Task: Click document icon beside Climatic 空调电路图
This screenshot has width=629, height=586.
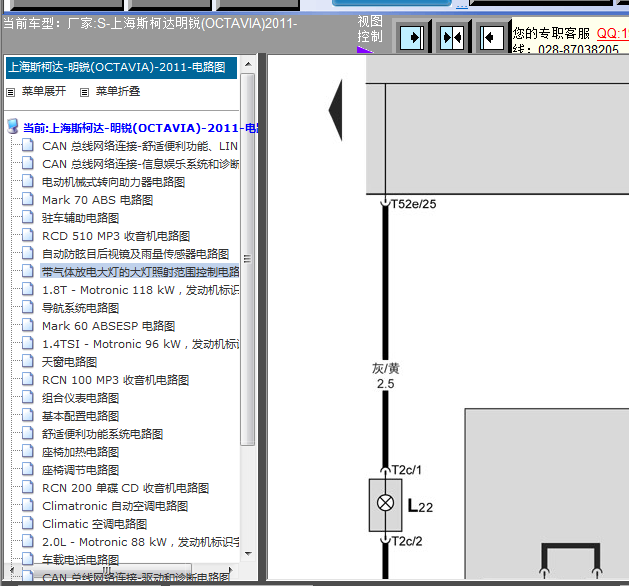Action: click(x=28, y=523)
